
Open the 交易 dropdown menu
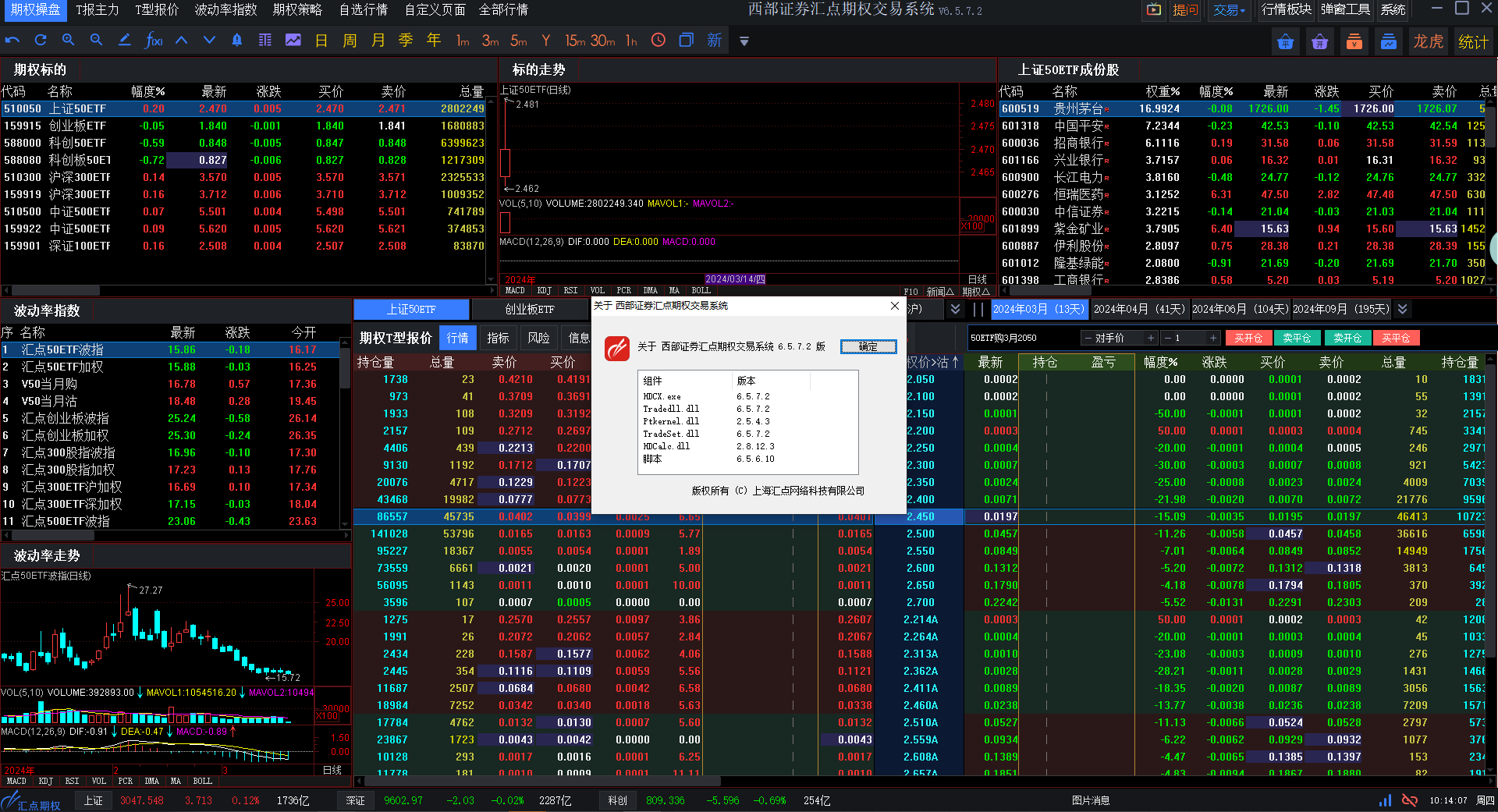click(1229, 10)
